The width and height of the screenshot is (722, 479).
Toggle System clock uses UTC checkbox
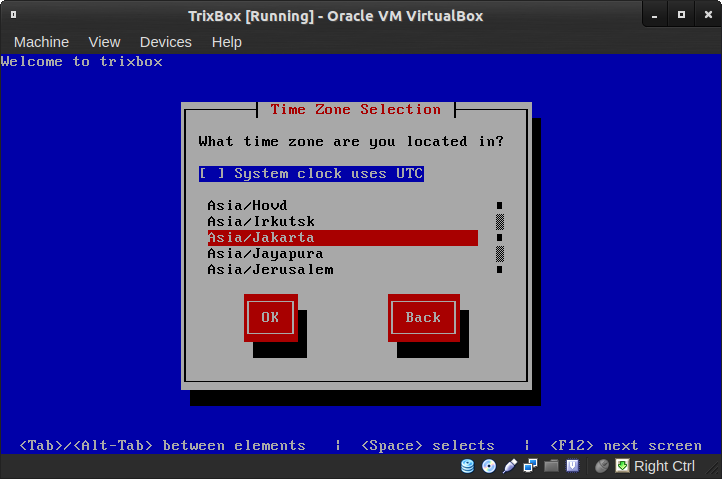pyautogui.click(x=311, y=174)
